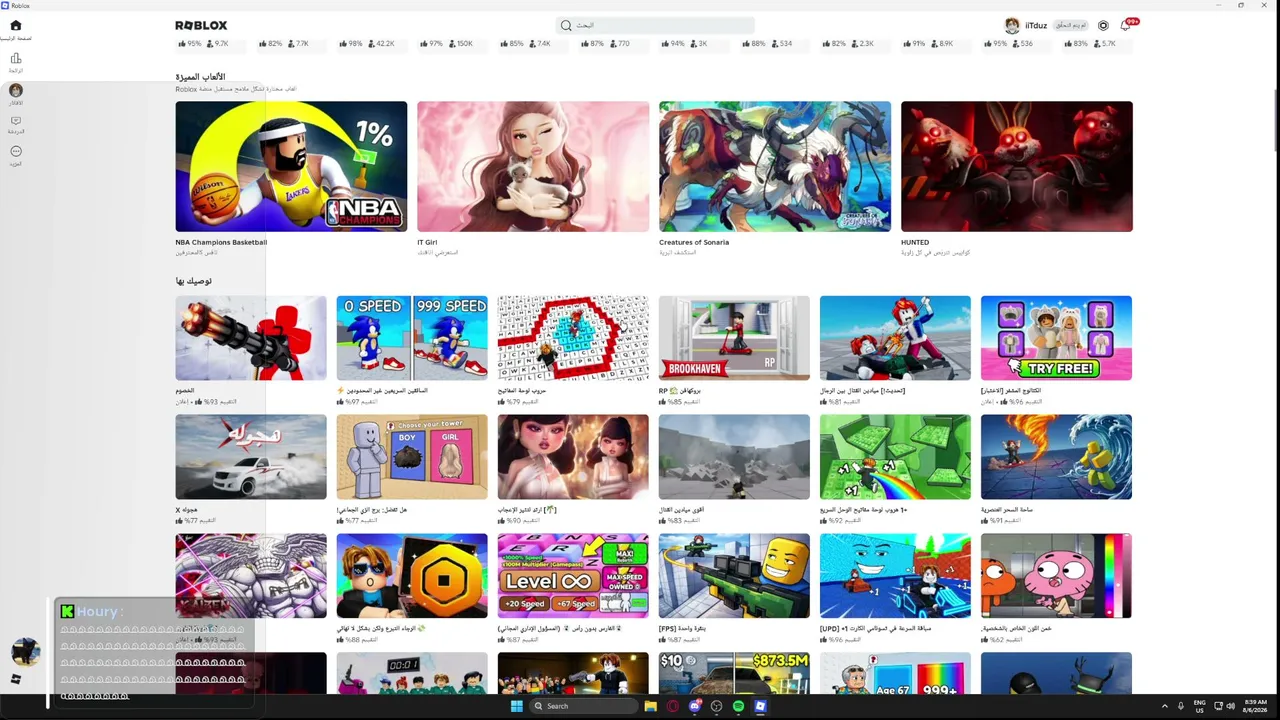Image resolution: width=1280 pixels, height=720 pixels.
Task: Click the NBA Champions Basketball title
Action: tap(221, 242)
